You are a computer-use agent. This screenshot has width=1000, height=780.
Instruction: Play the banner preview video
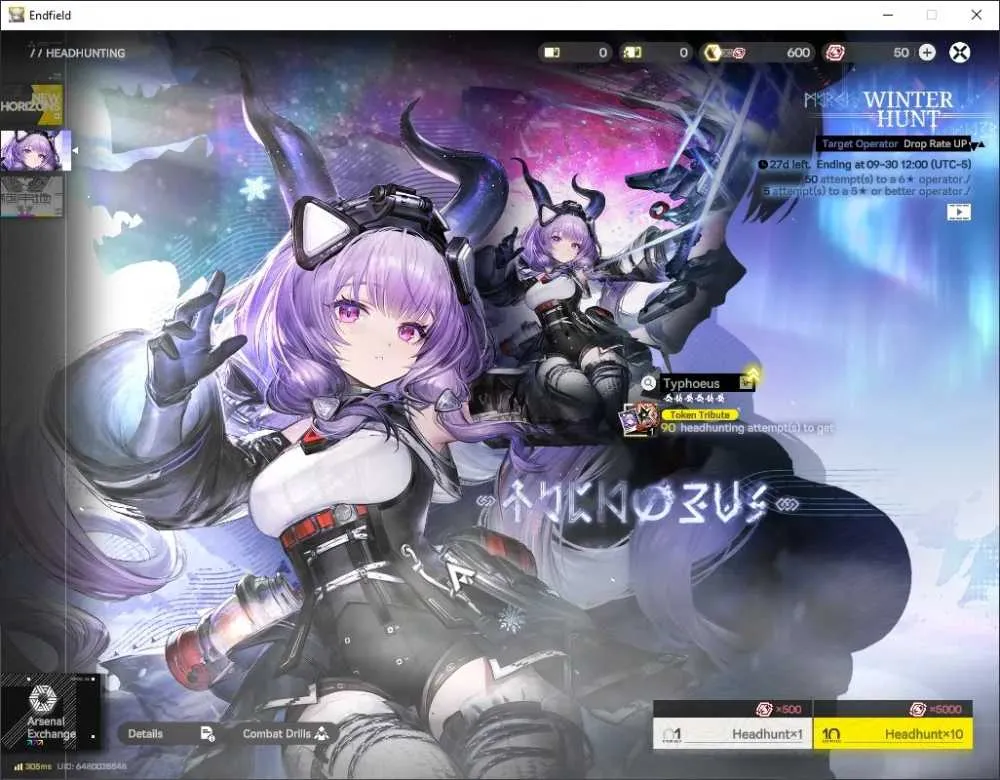pos(959,212)
